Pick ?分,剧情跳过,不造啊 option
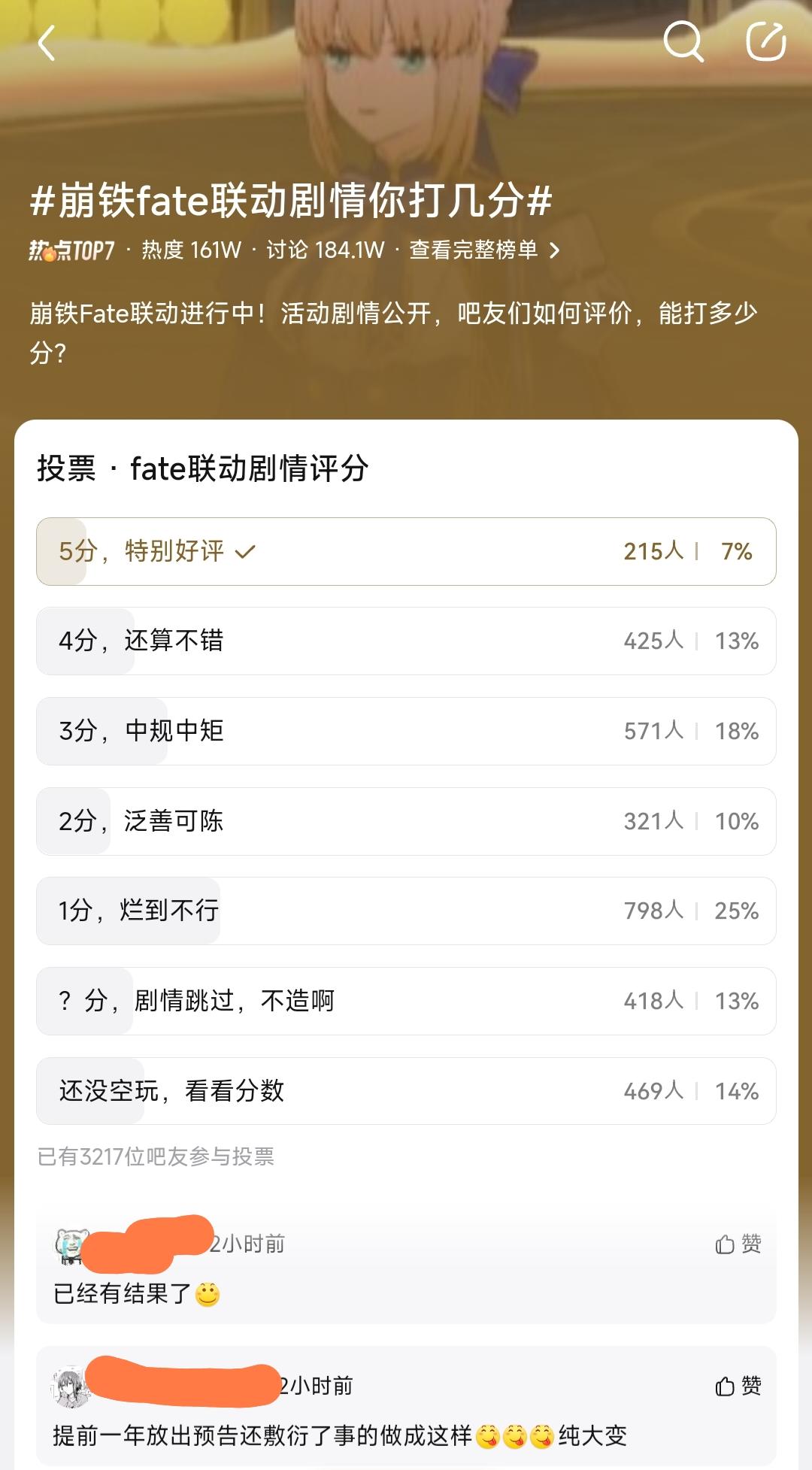812x1470 pixels. click(406, 1002)
